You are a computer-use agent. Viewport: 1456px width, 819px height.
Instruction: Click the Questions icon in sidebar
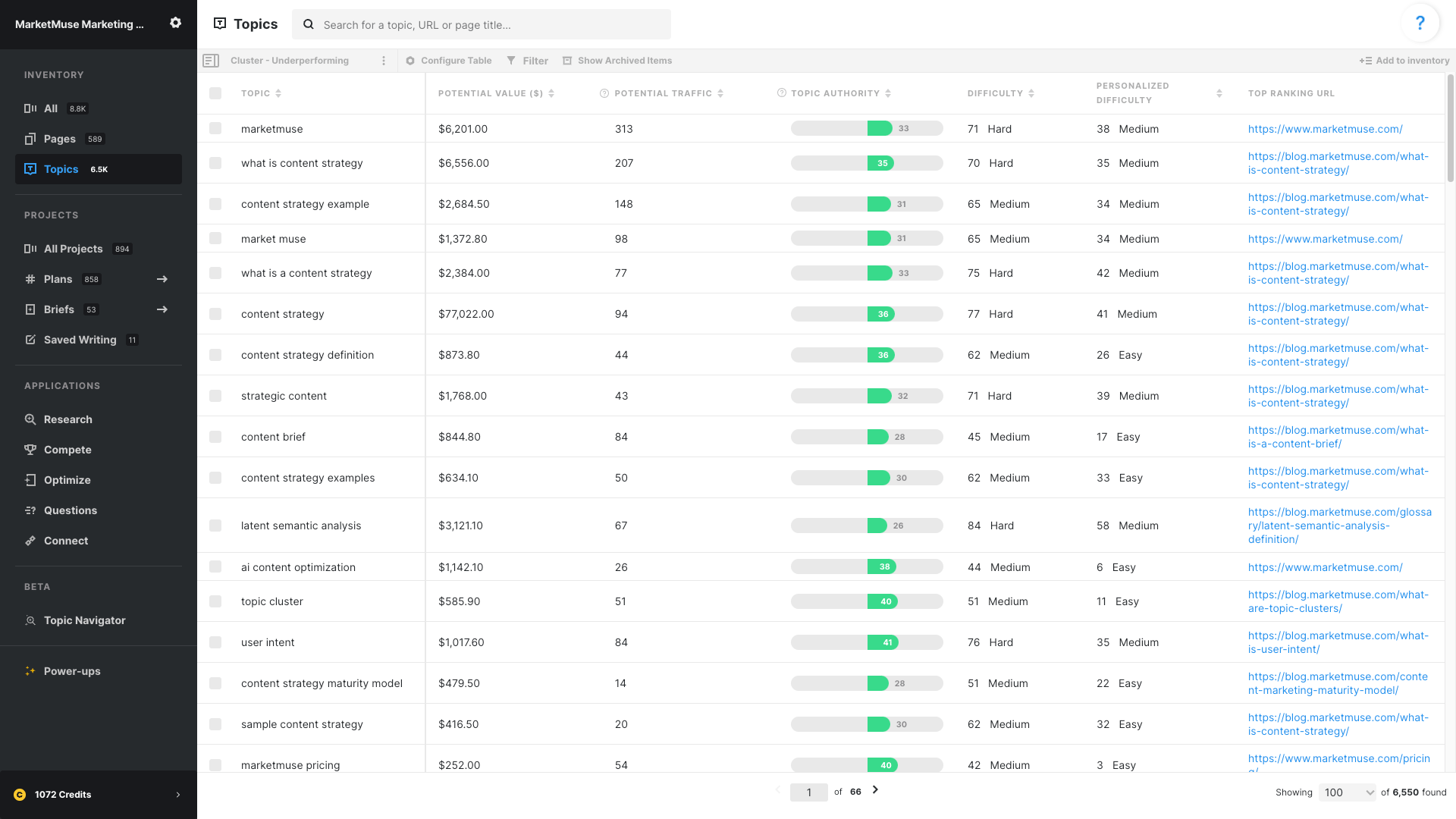pyautogui.click(x=30, y=510)
